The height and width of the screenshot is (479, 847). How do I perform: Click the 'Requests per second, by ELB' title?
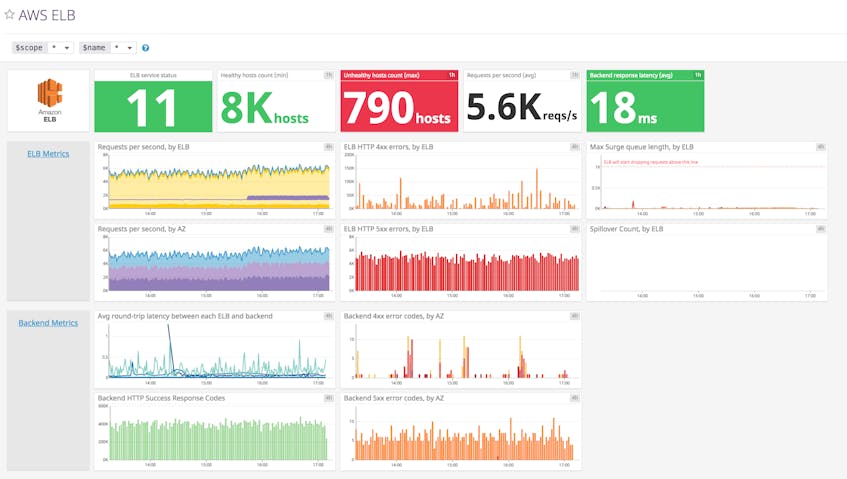(x=144, y=147)
